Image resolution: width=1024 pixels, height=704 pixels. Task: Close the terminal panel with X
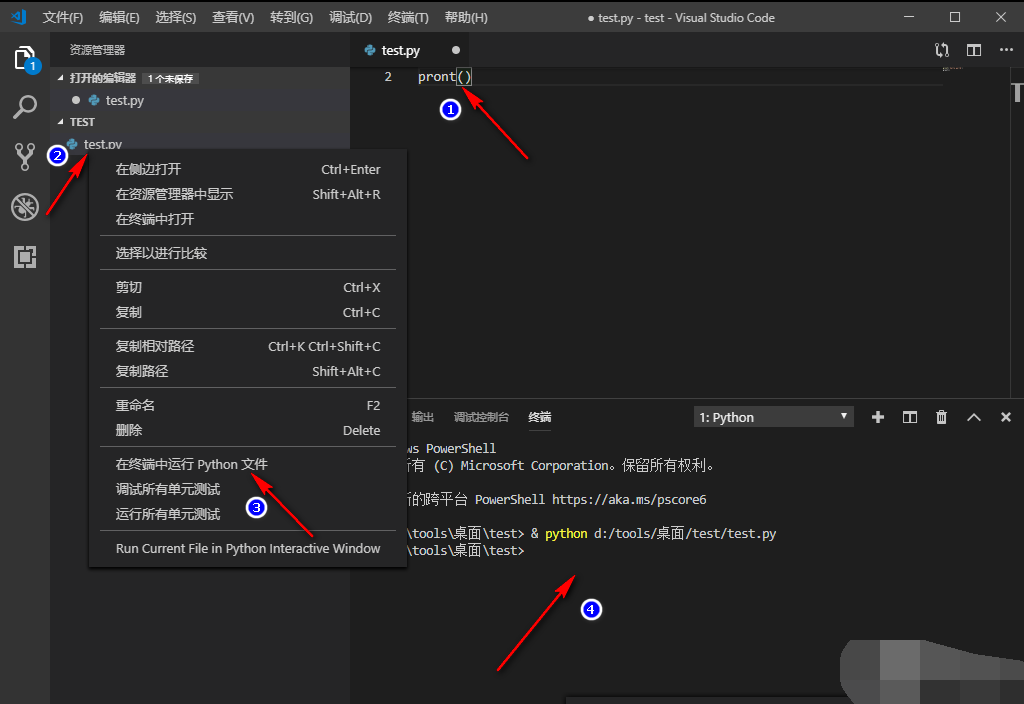(x=1006, y=417)
